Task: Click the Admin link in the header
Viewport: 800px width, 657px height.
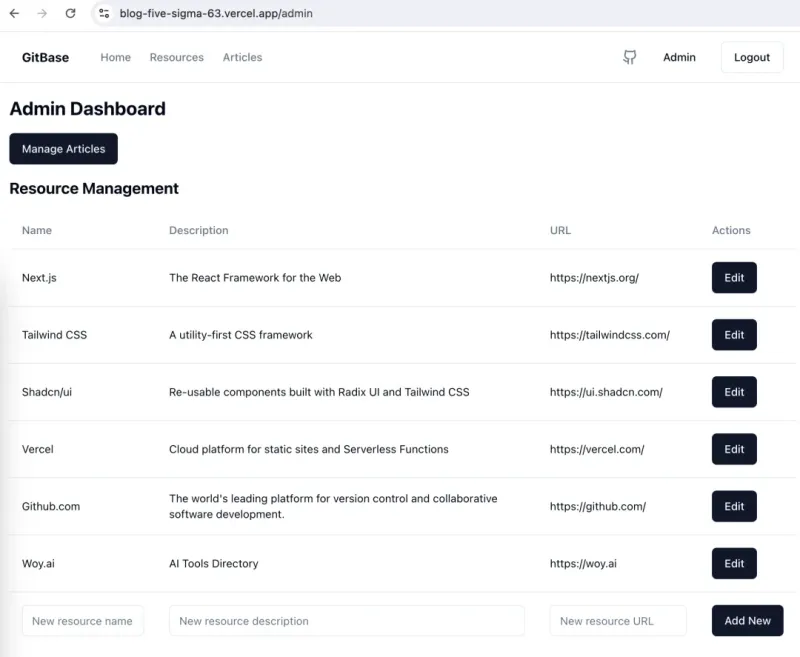Action: pos(679,57)
